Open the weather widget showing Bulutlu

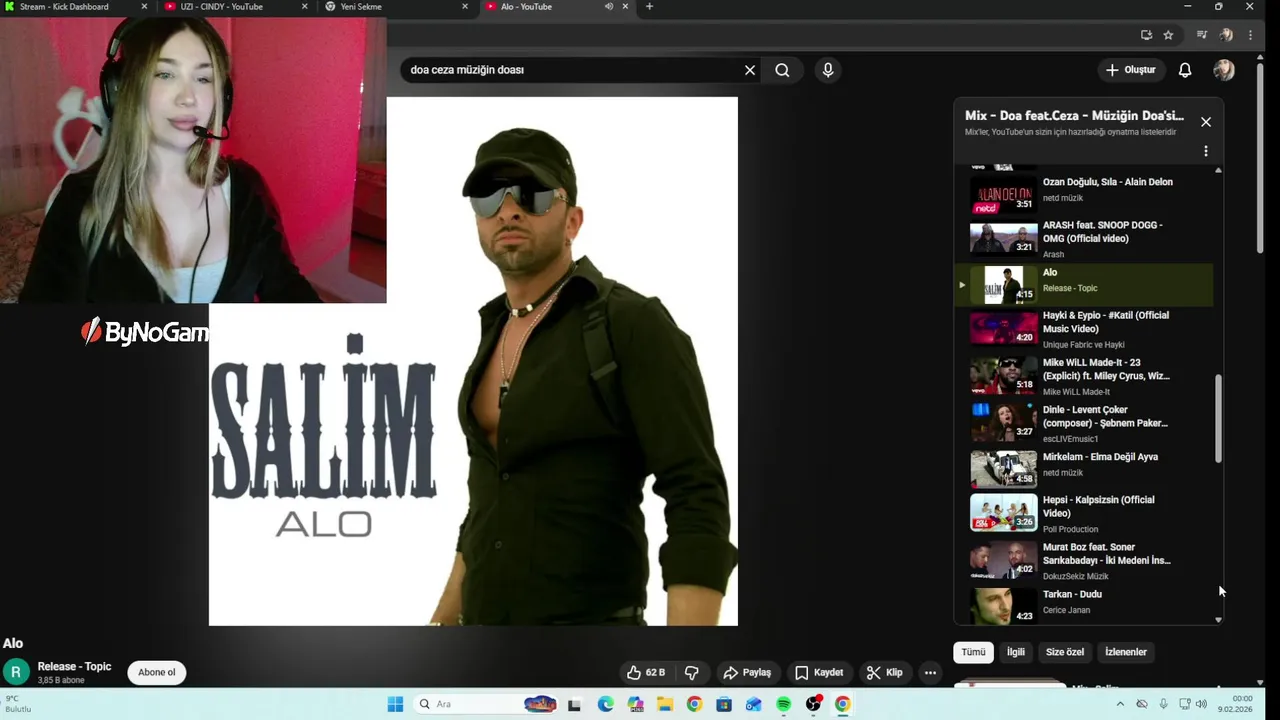coord(19,704)
